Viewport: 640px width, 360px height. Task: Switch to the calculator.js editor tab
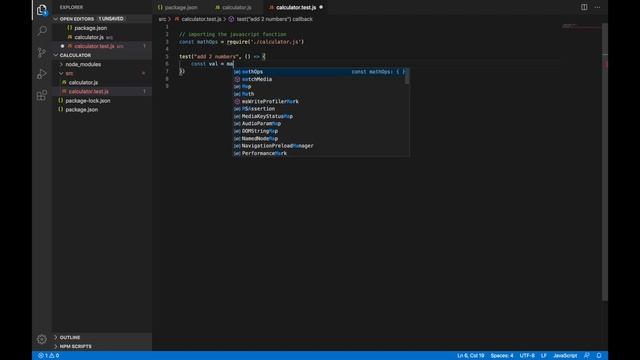click(x=234, y=7)
